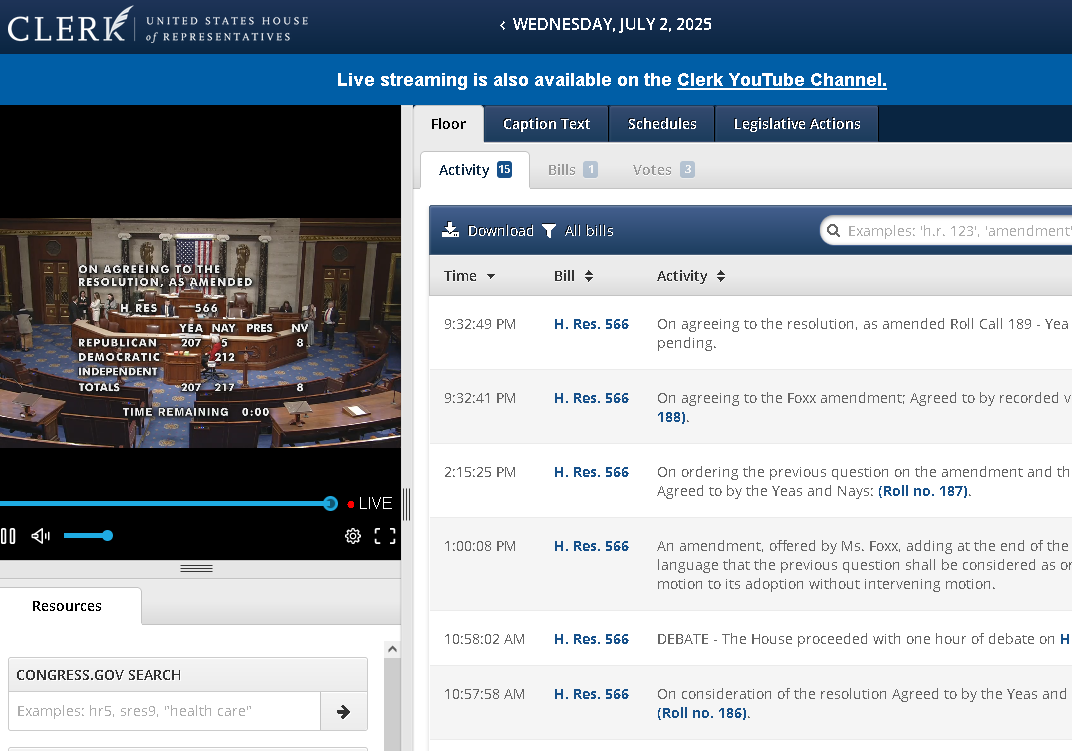Sort by the Time column
1072x751 pixels.
coord(469,276)
